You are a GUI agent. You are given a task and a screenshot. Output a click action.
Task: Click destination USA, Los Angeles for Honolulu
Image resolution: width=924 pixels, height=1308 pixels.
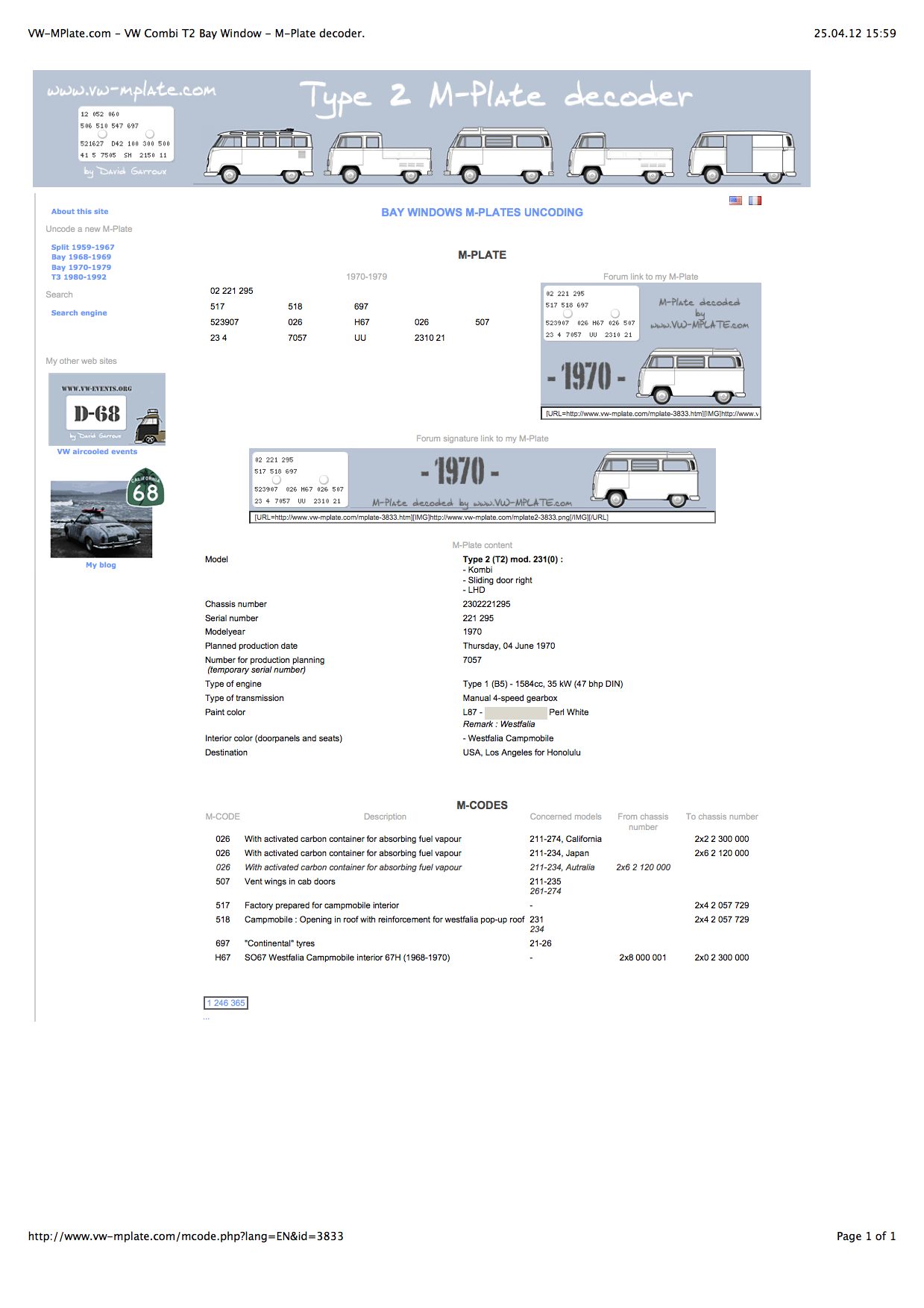coord(521,753)
